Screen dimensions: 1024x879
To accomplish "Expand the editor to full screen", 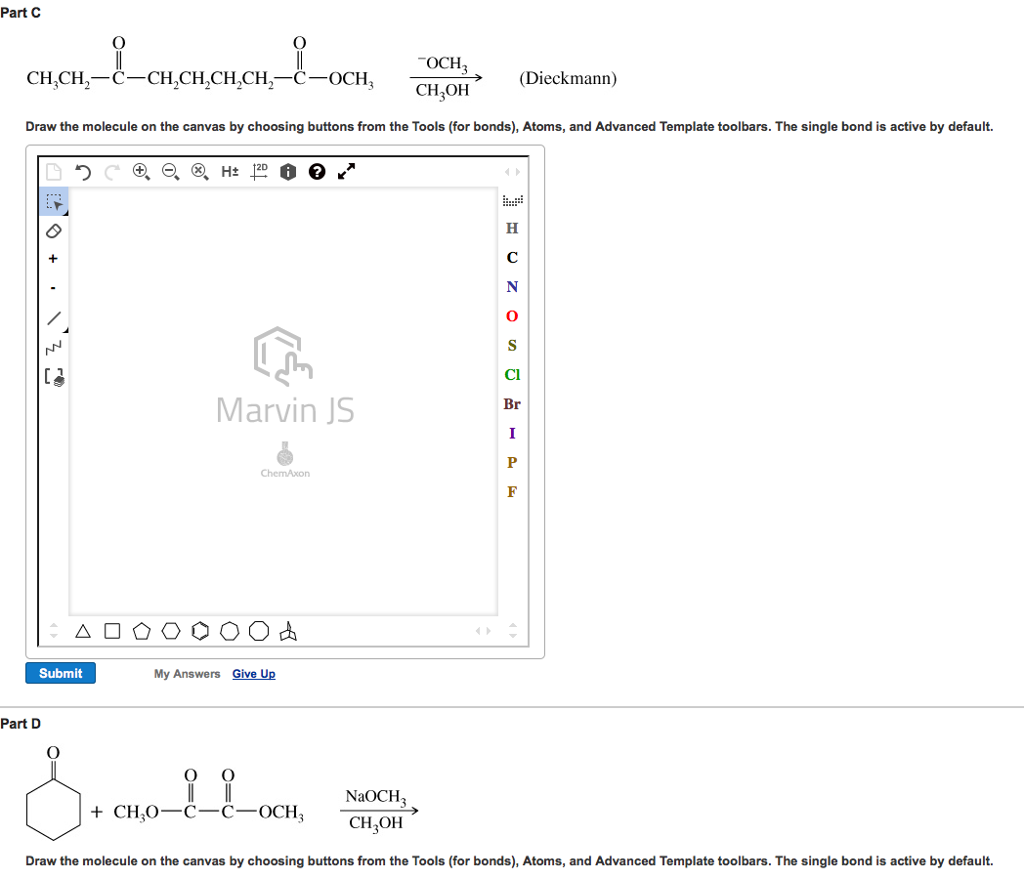I will click(346, 171).
